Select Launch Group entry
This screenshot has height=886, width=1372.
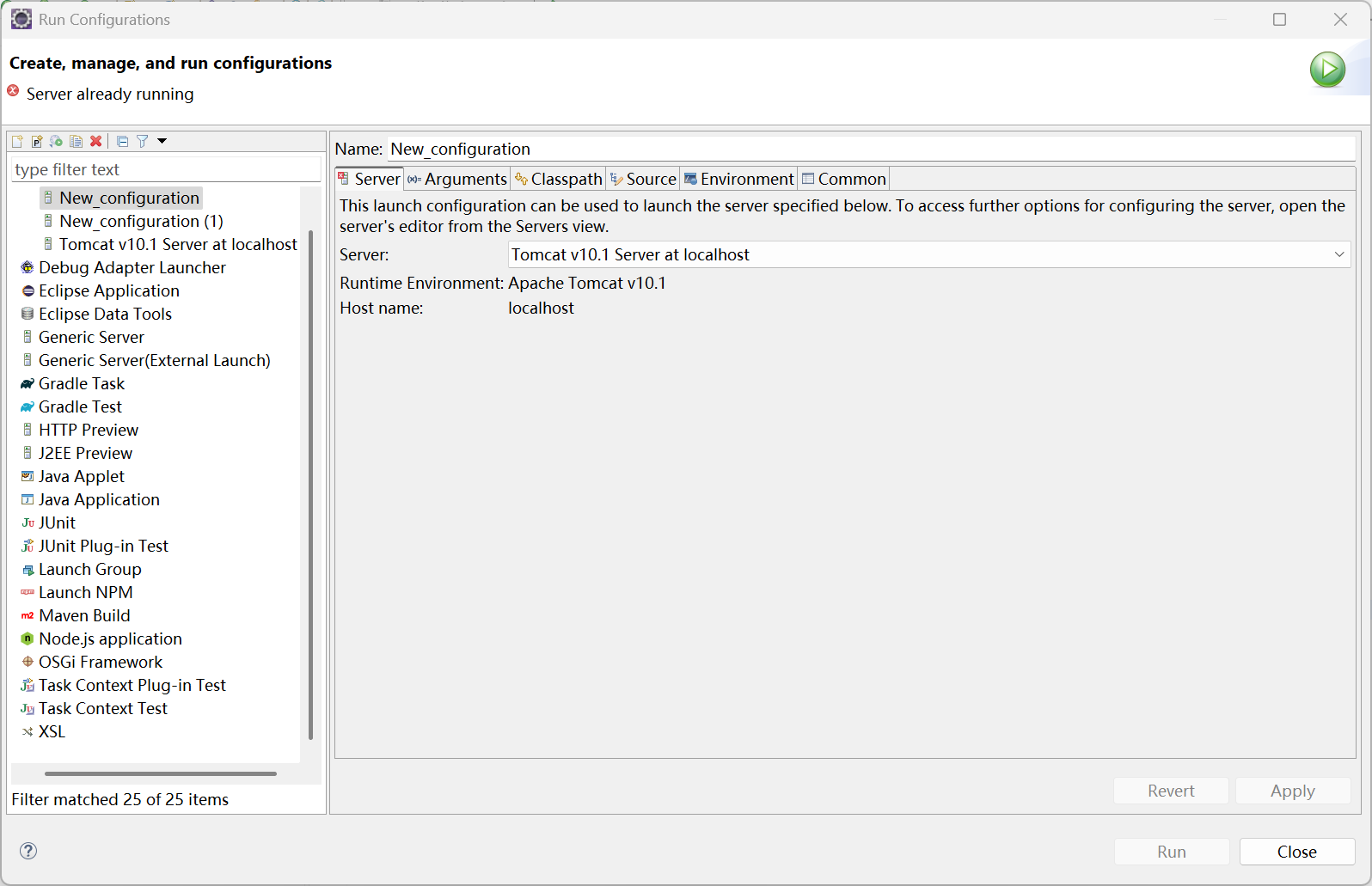[x=81, y=569]
